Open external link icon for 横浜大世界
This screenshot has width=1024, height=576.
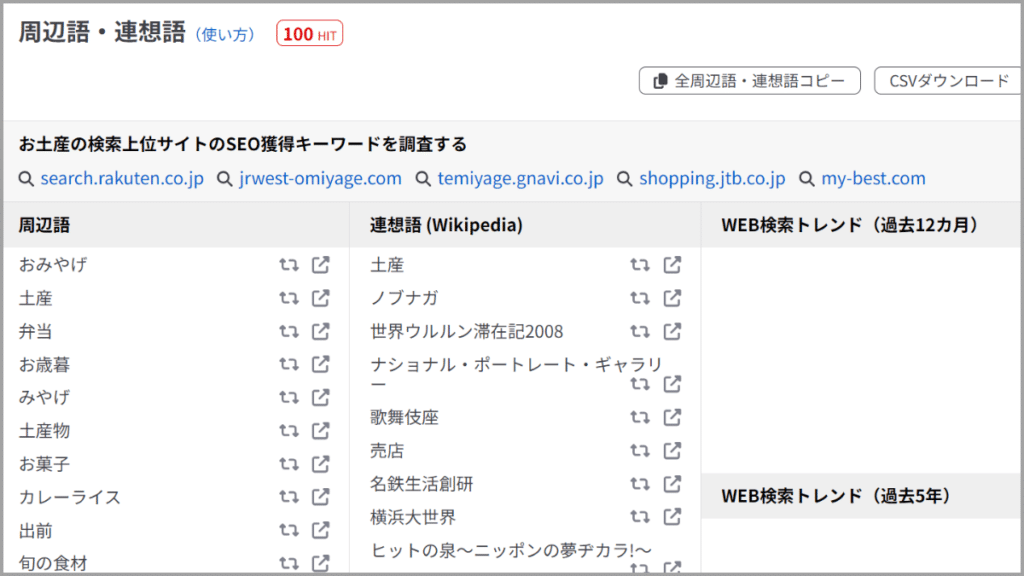point(673,517)
